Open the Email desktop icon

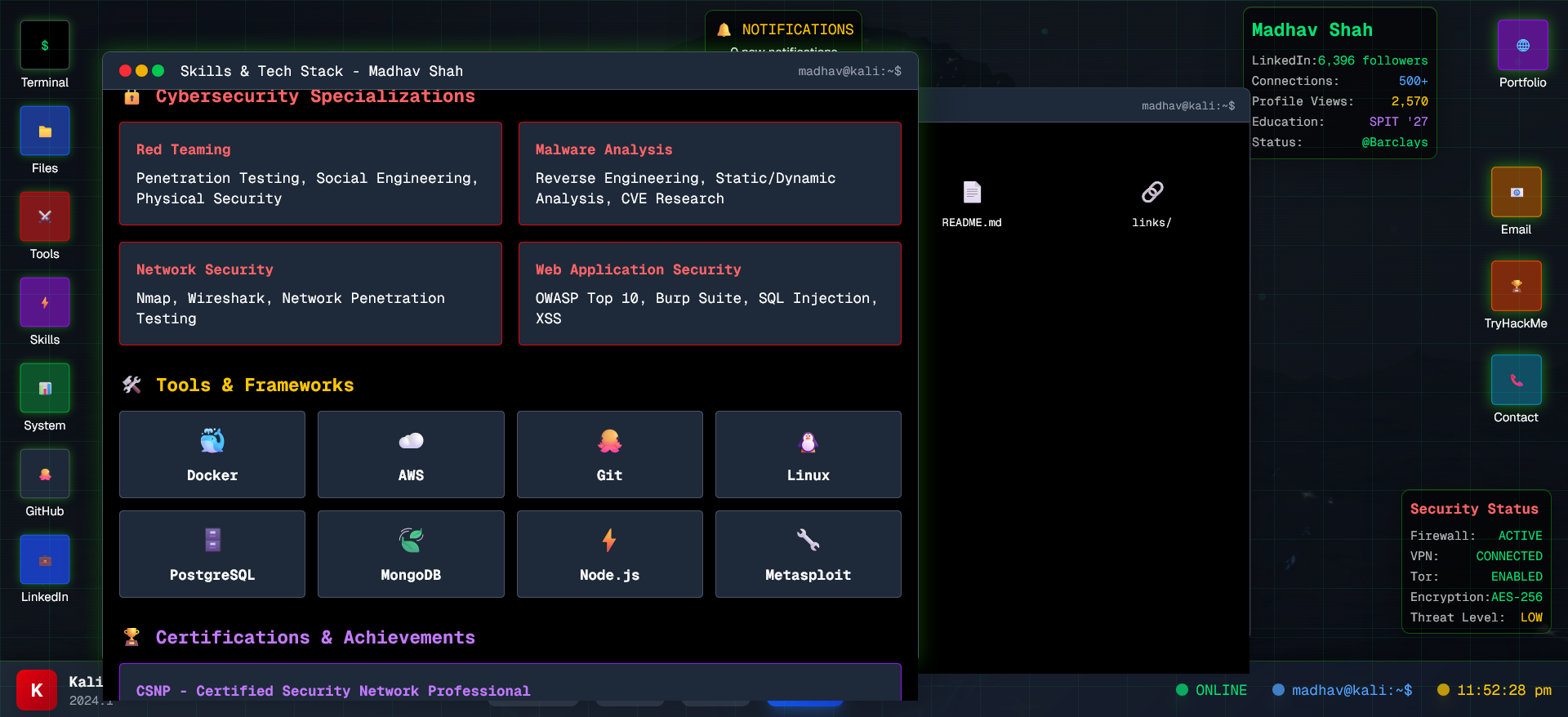1517,192
